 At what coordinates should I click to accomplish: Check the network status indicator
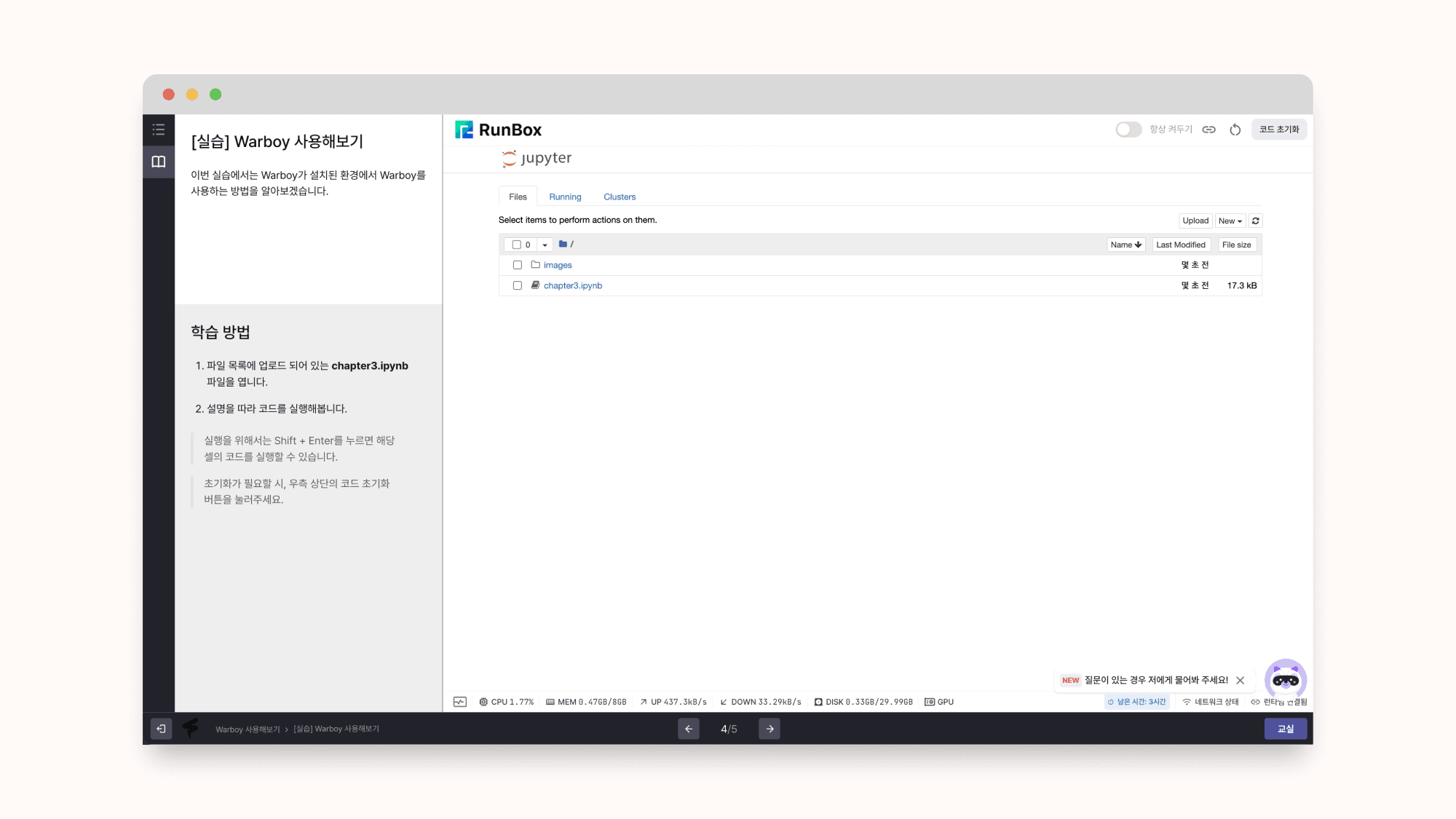(1210, 702)
